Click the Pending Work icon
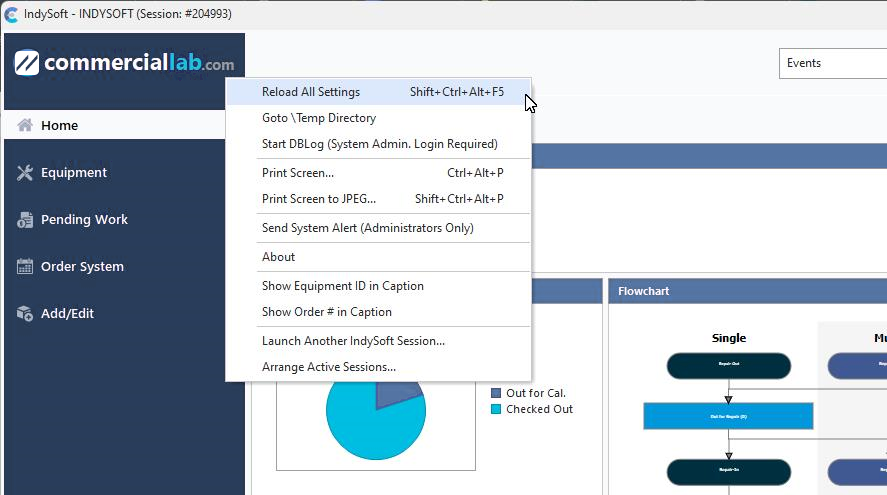Screen dimensions: 887x495 (x=25, y=219)
